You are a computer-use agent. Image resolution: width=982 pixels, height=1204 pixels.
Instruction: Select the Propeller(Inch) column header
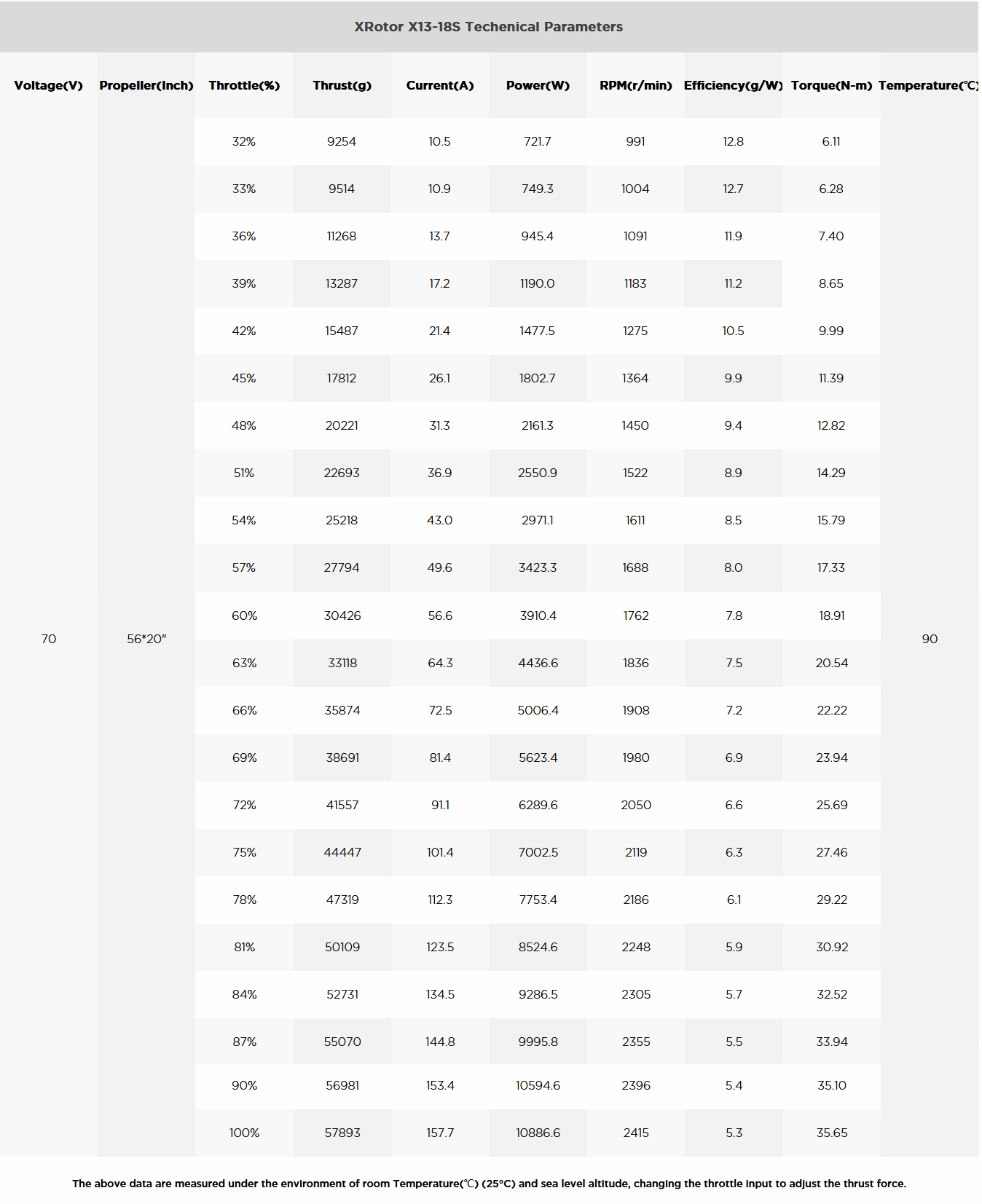[146, 85]
